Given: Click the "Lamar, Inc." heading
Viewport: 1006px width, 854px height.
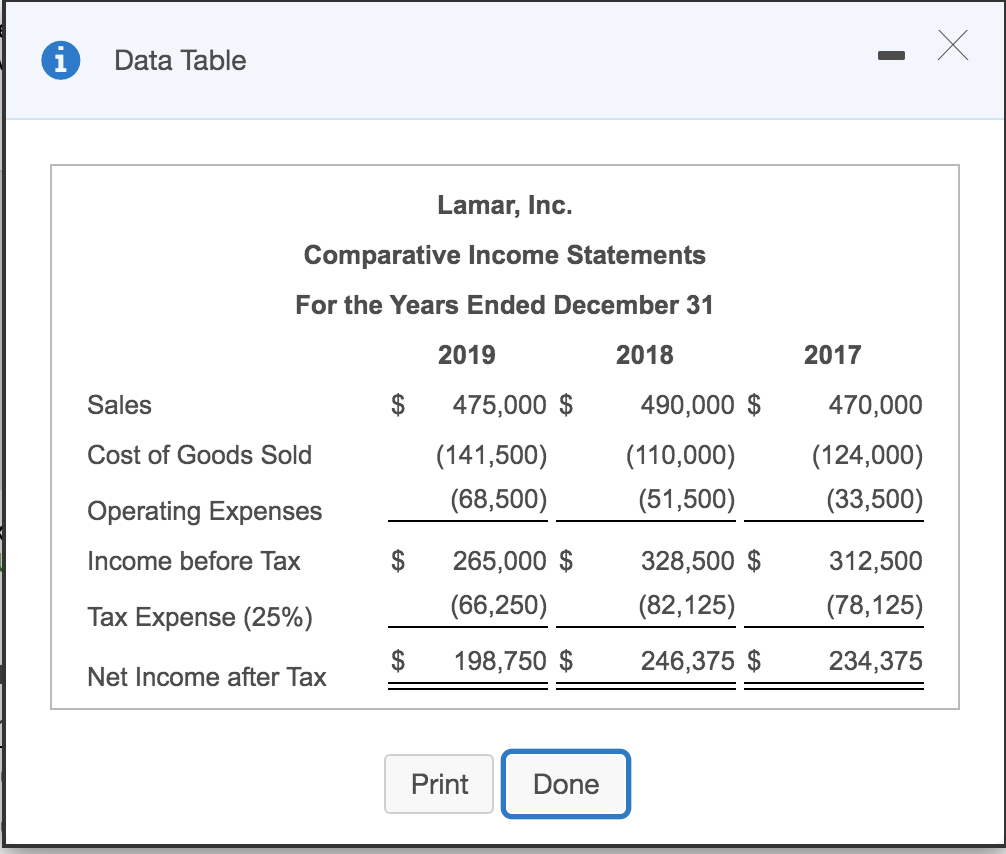Looking at the screenshot, I should (505, 205).
